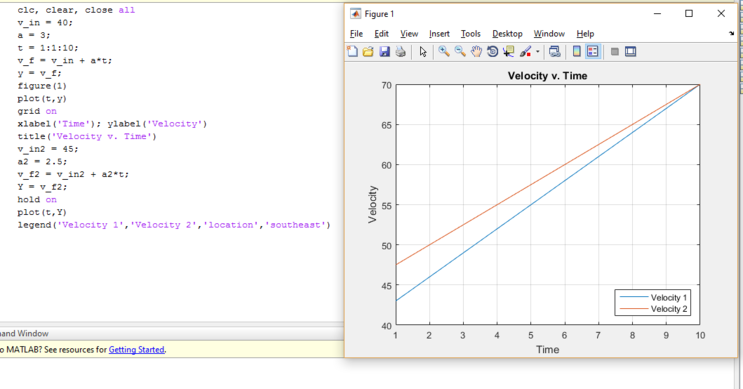This screenshot has width=743, height=389.
Task: Click the New Figure icon
Action: [x=353, y=52]
